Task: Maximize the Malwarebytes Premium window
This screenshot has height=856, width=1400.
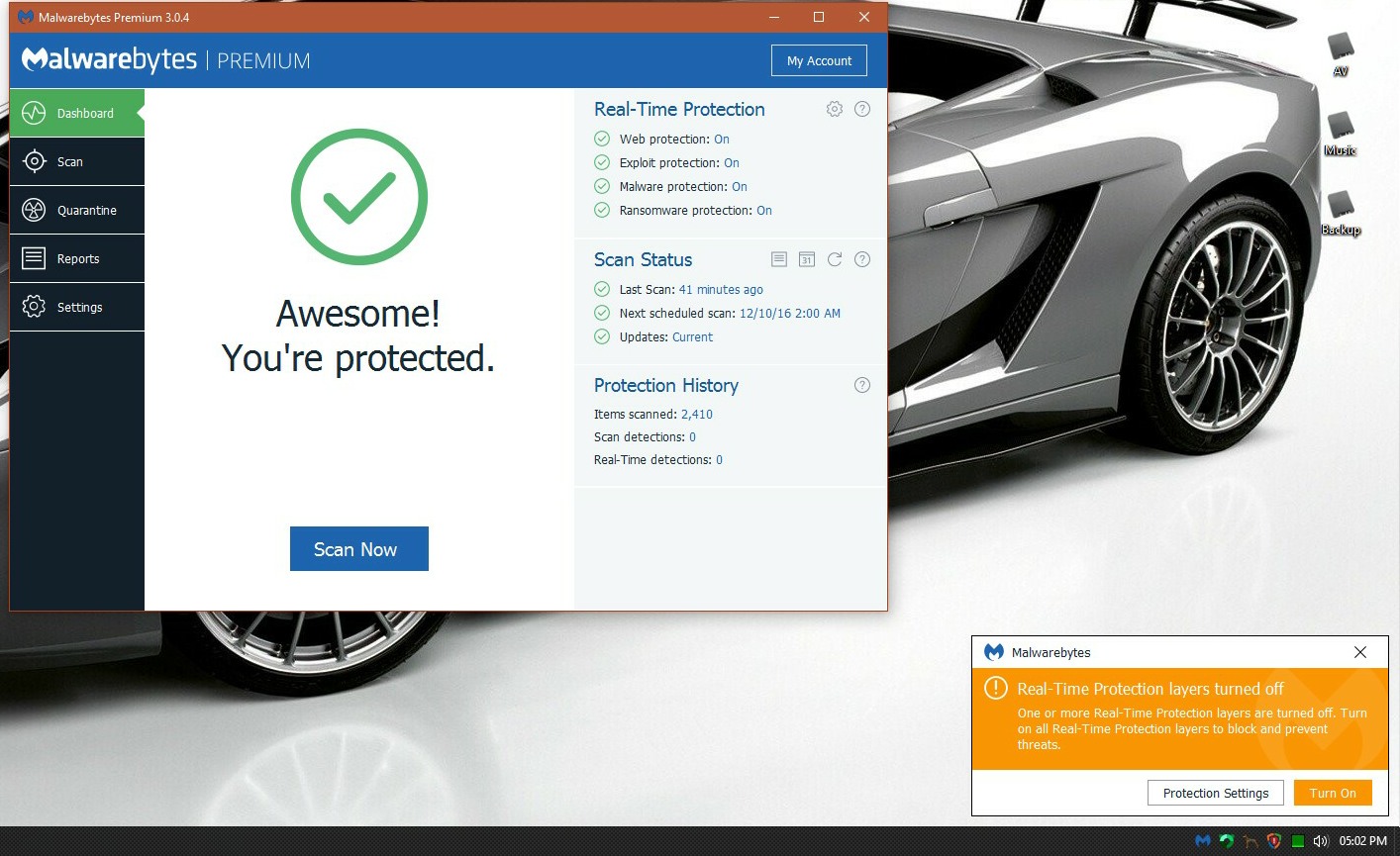Action: [819, 17]
